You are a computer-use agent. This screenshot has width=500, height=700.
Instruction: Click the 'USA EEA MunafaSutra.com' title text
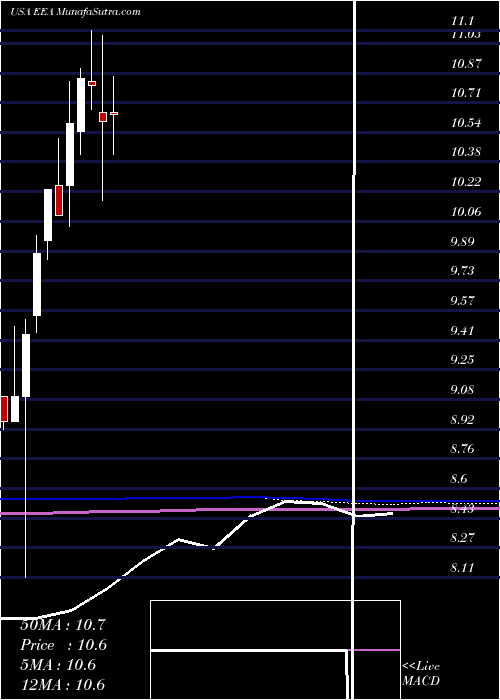[75, 12]
